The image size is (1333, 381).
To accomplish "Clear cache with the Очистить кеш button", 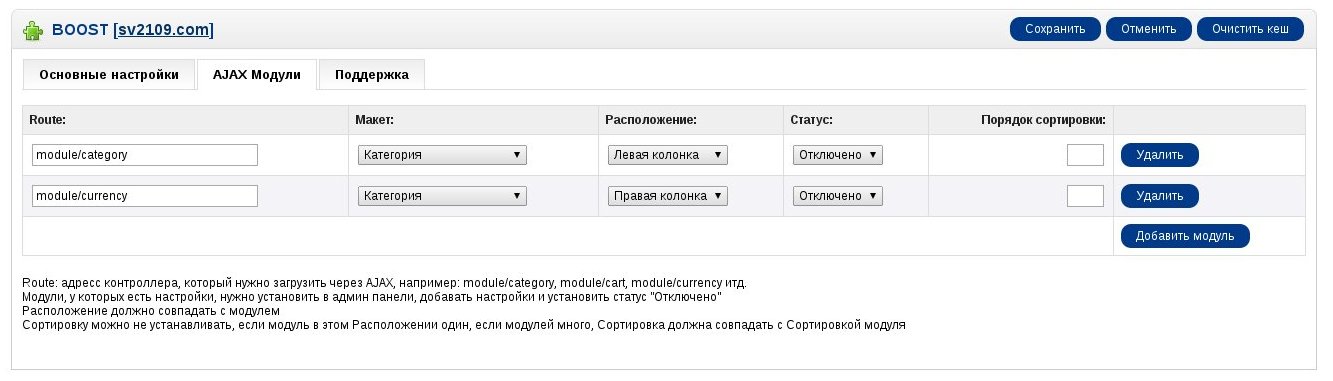I will coord(1250,29).
